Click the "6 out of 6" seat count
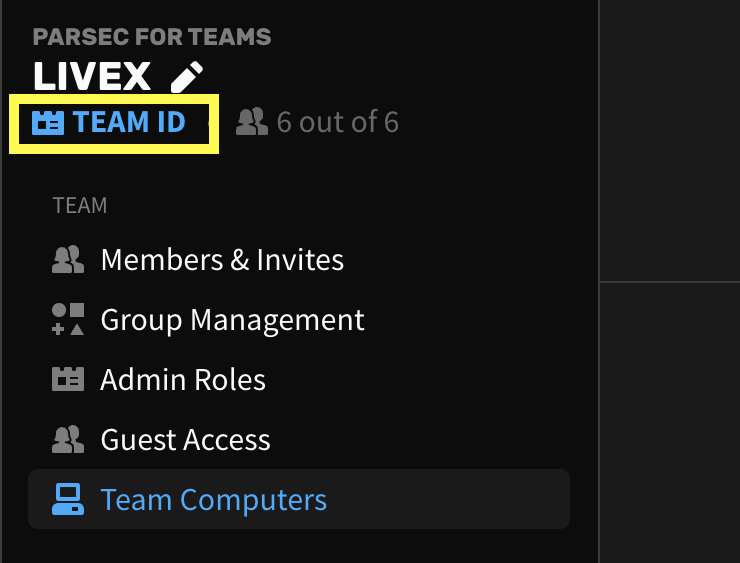Viewport: 740px width, 563px height. tap(337, 122)
